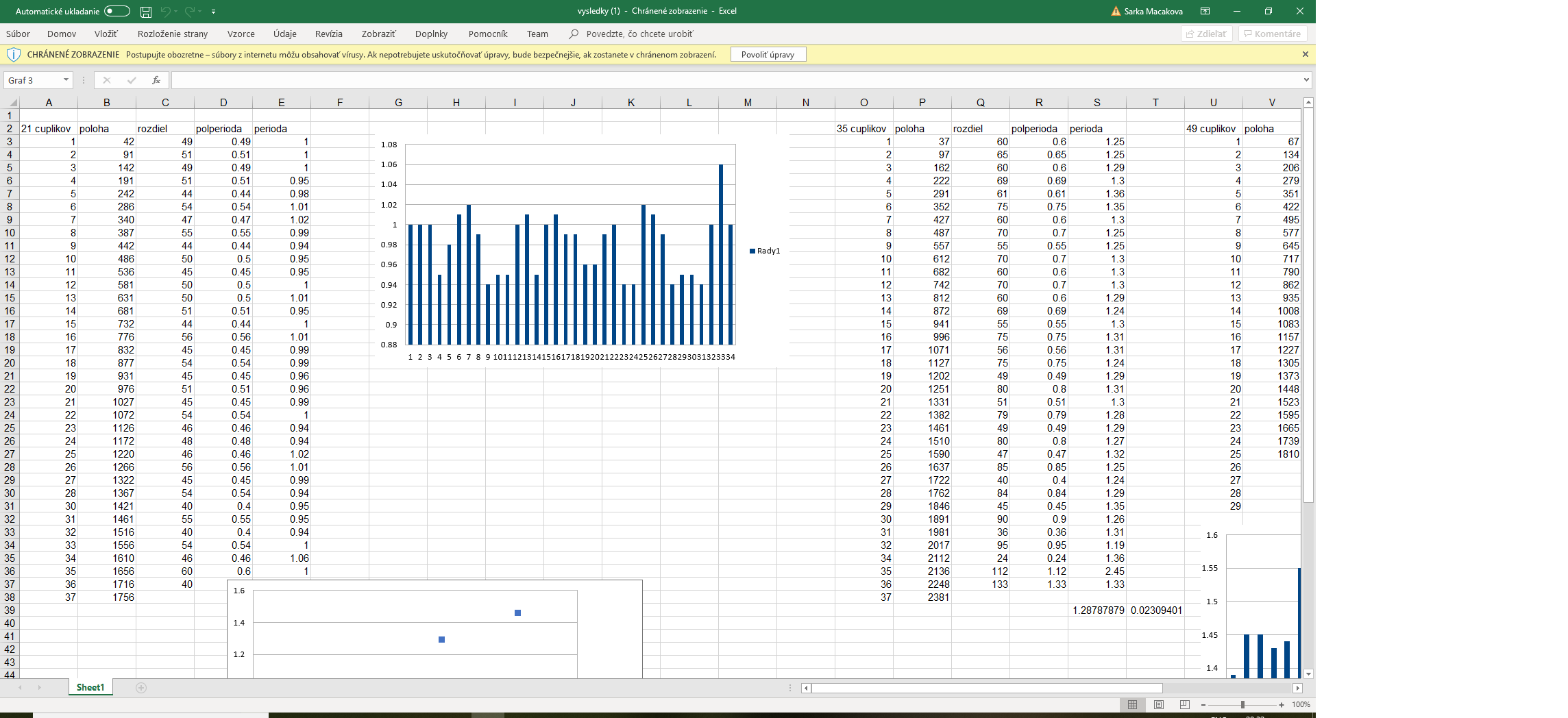Open the Name Box dropdown arrow
The width and height of the screenshot is (1568, 718).
tap(66, 80)
